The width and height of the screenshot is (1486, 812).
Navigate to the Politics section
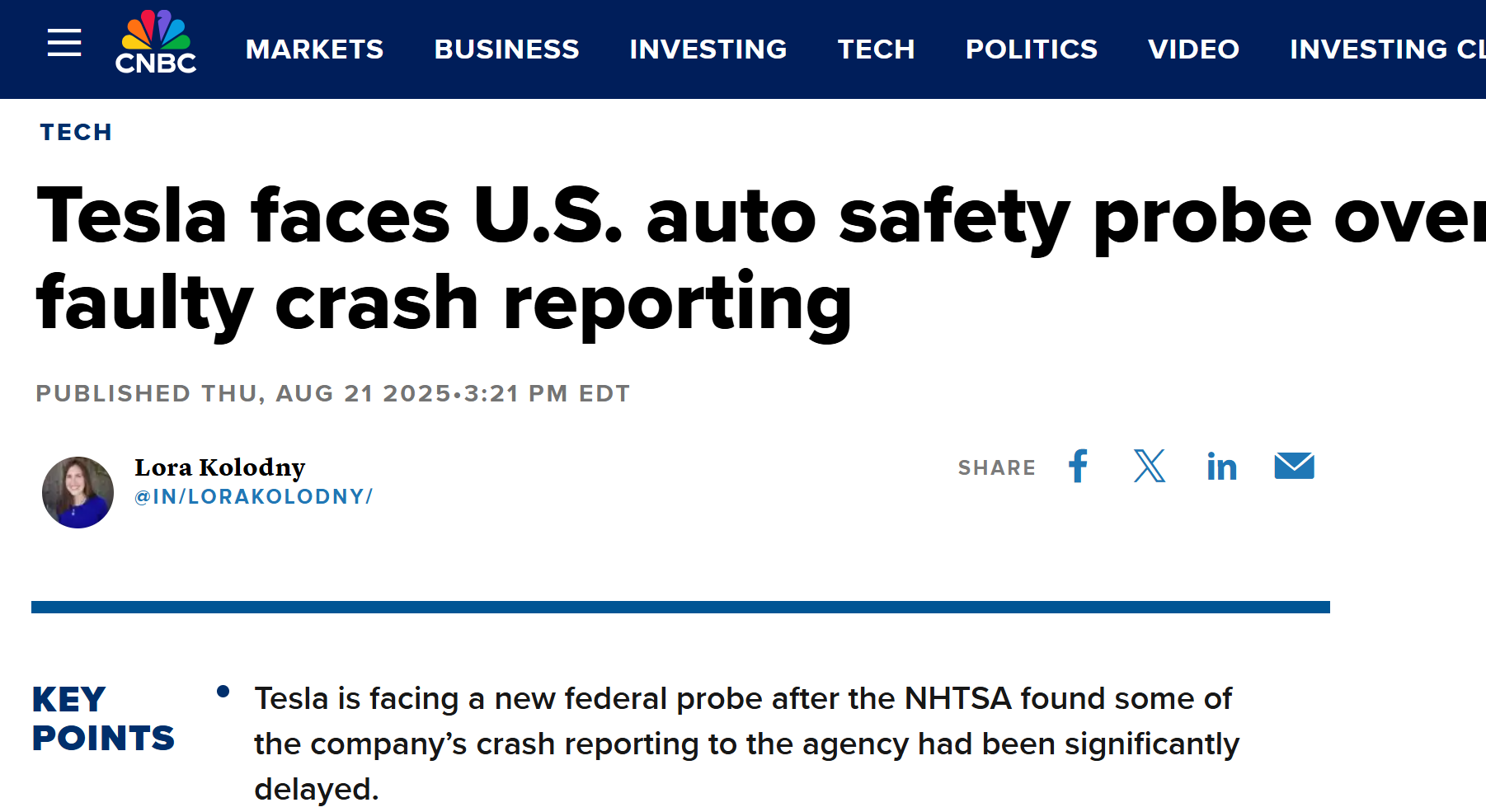pos(1031,49)
